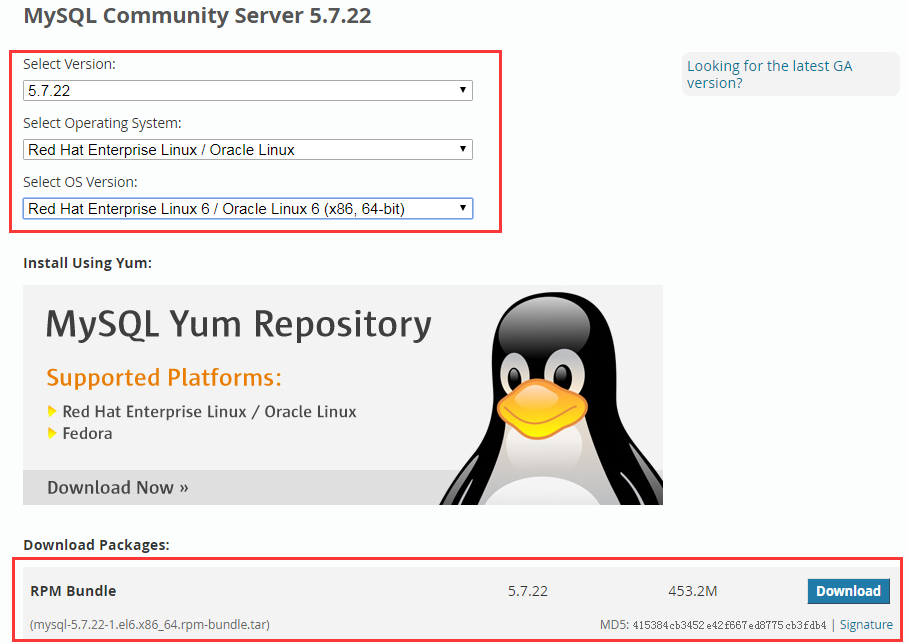Click the 'Supported Platforms:' orange heading

[164, 378]
